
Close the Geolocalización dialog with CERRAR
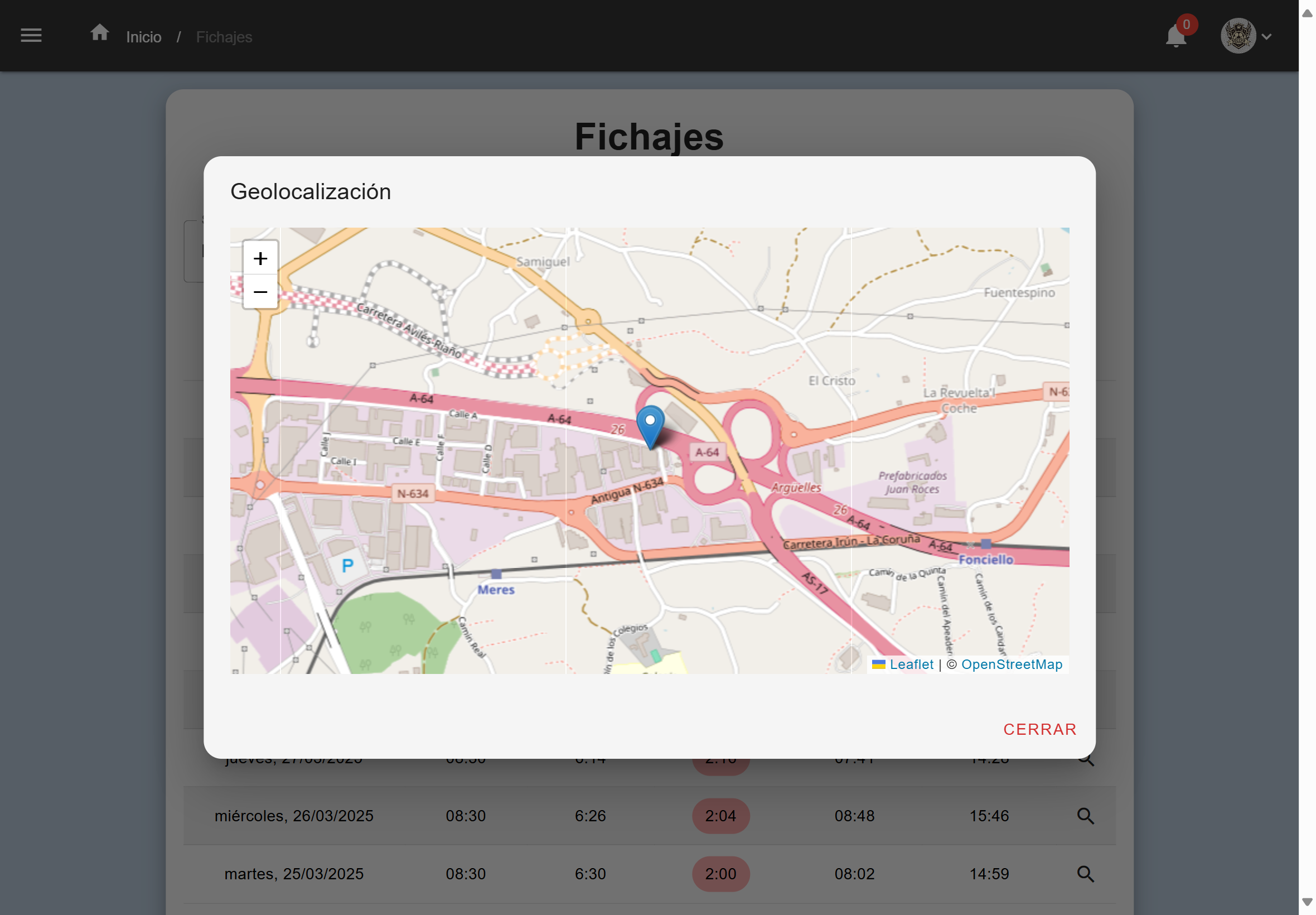point(1039,729)
